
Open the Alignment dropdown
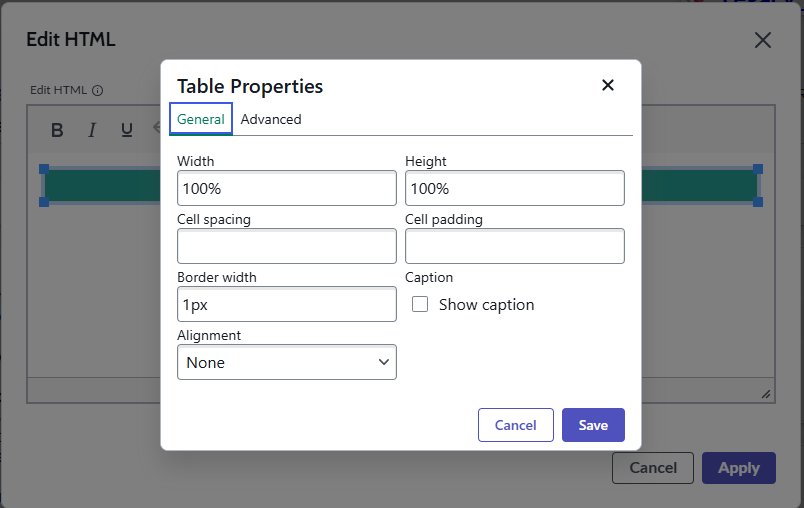287,362
